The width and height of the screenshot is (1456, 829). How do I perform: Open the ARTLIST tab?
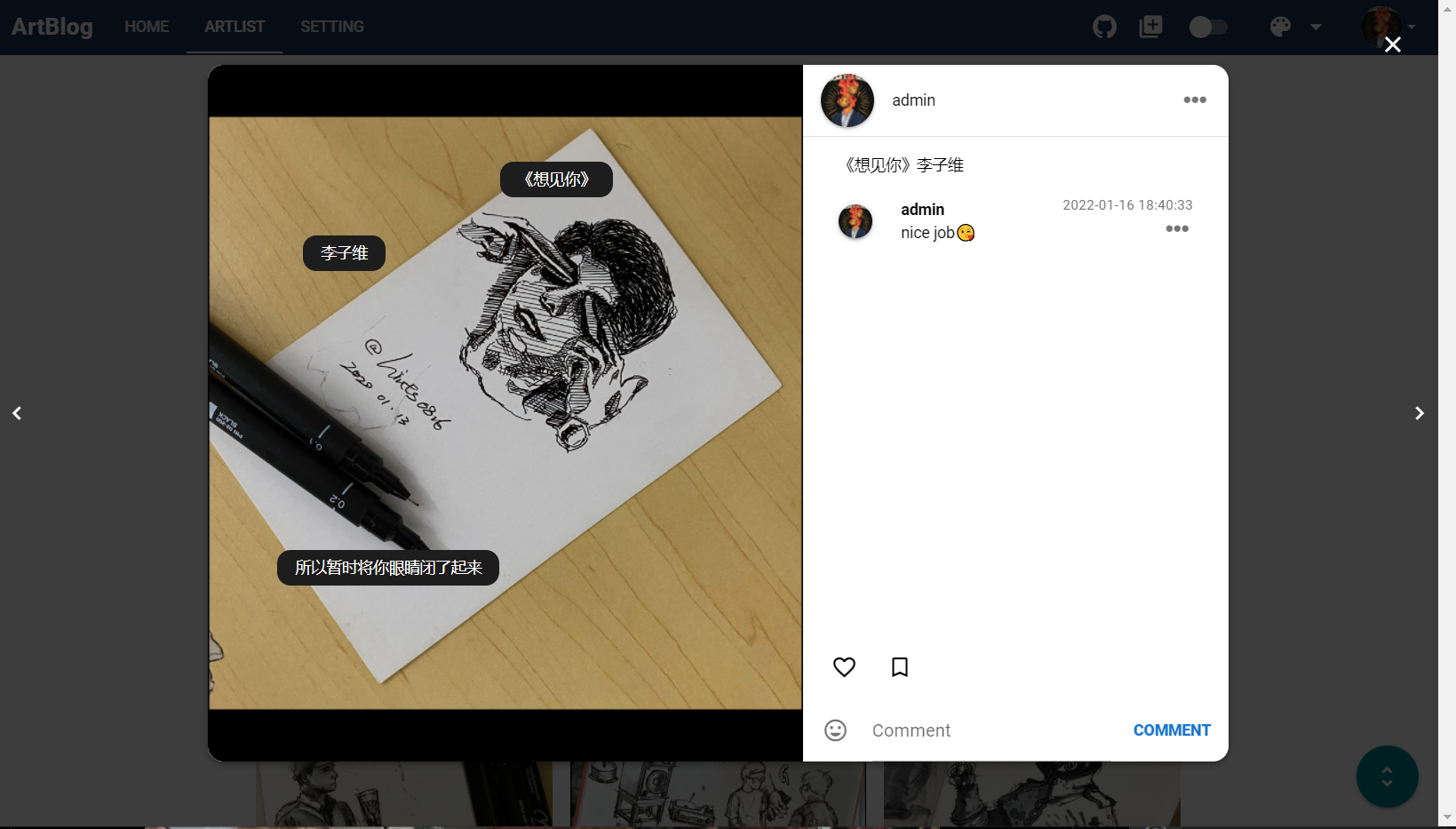(235, 27)
